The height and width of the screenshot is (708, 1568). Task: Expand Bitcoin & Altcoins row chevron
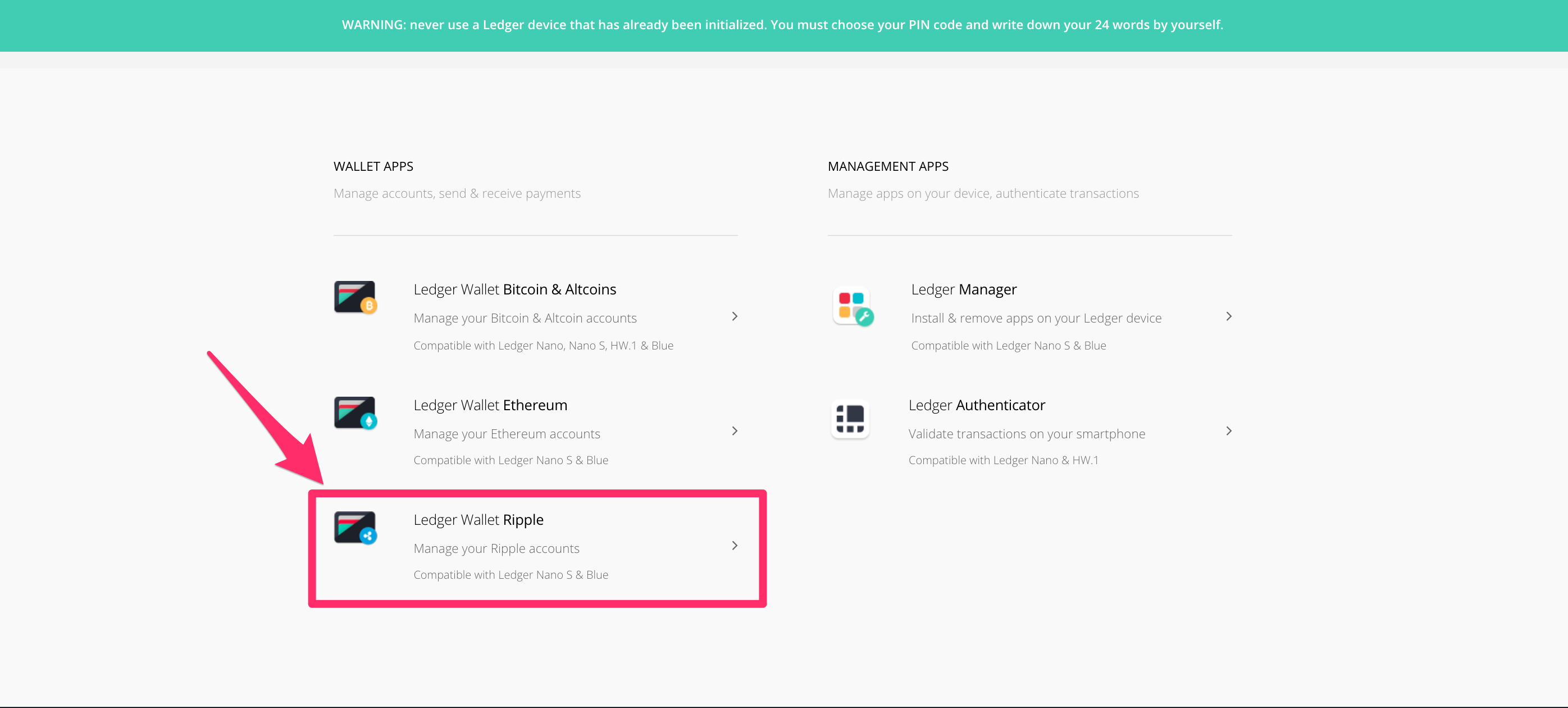(734, 316)
